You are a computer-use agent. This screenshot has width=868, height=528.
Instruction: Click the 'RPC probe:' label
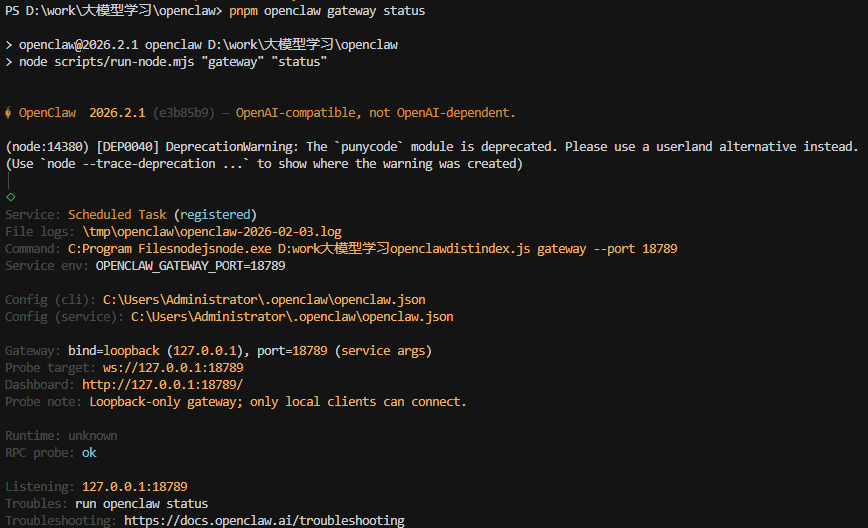[x=40, y=453]
